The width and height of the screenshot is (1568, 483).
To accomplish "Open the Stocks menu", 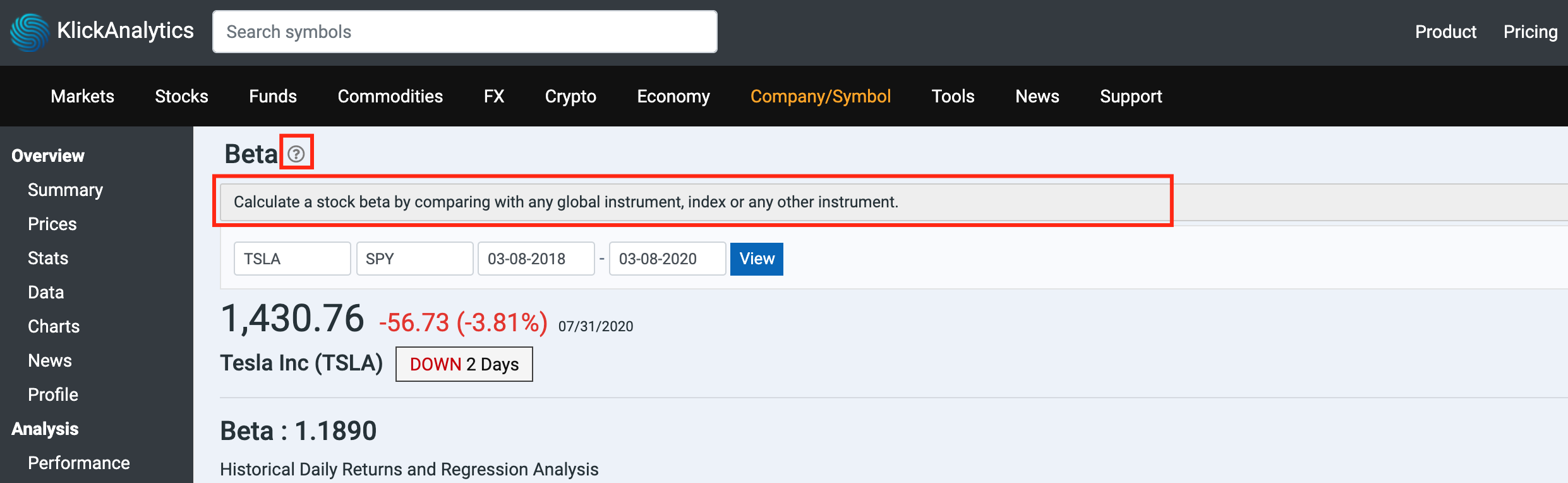I will [182, 96].
